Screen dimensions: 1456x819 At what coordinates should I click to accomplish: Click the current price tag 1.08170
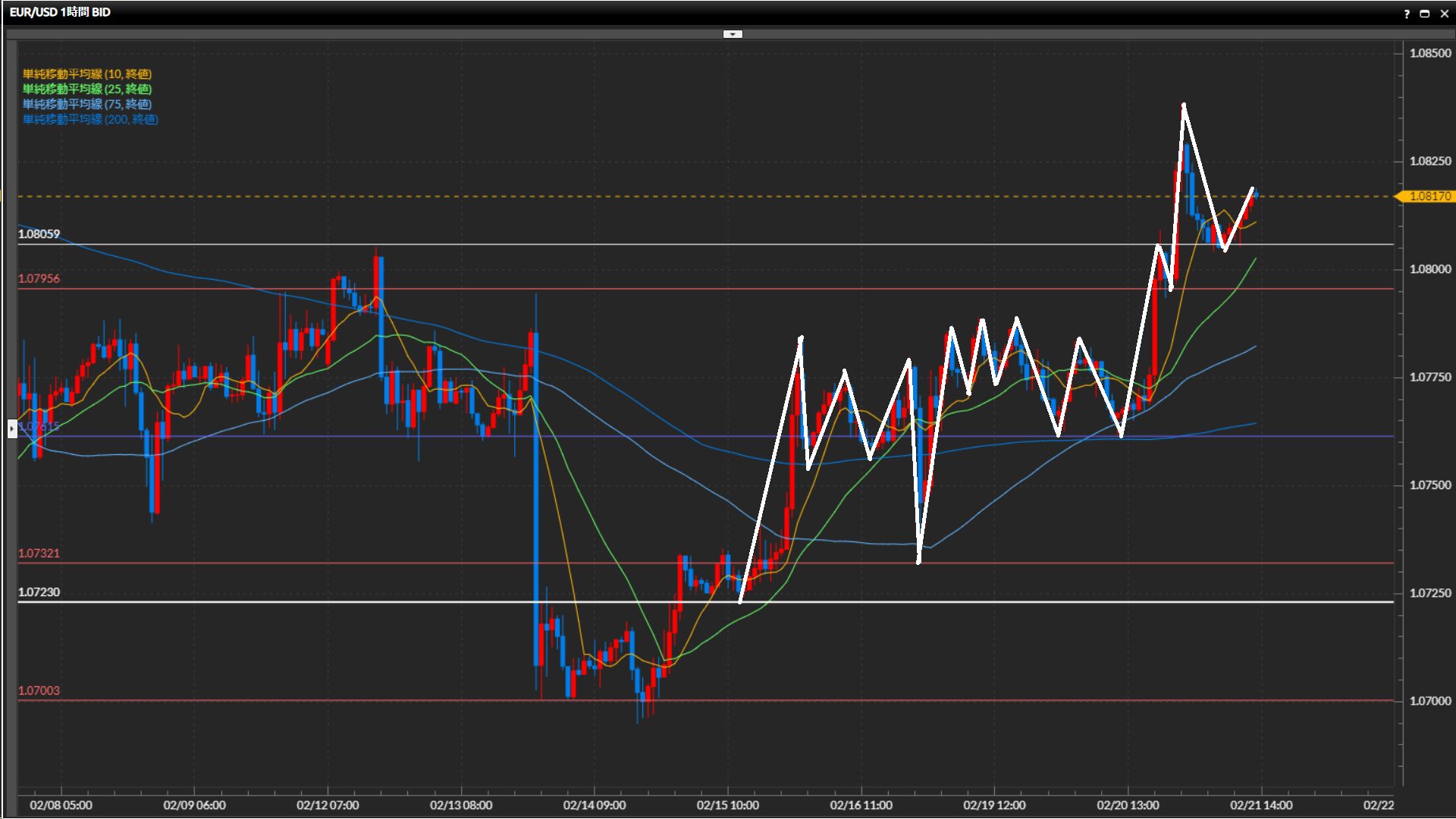click(1429, 196)
